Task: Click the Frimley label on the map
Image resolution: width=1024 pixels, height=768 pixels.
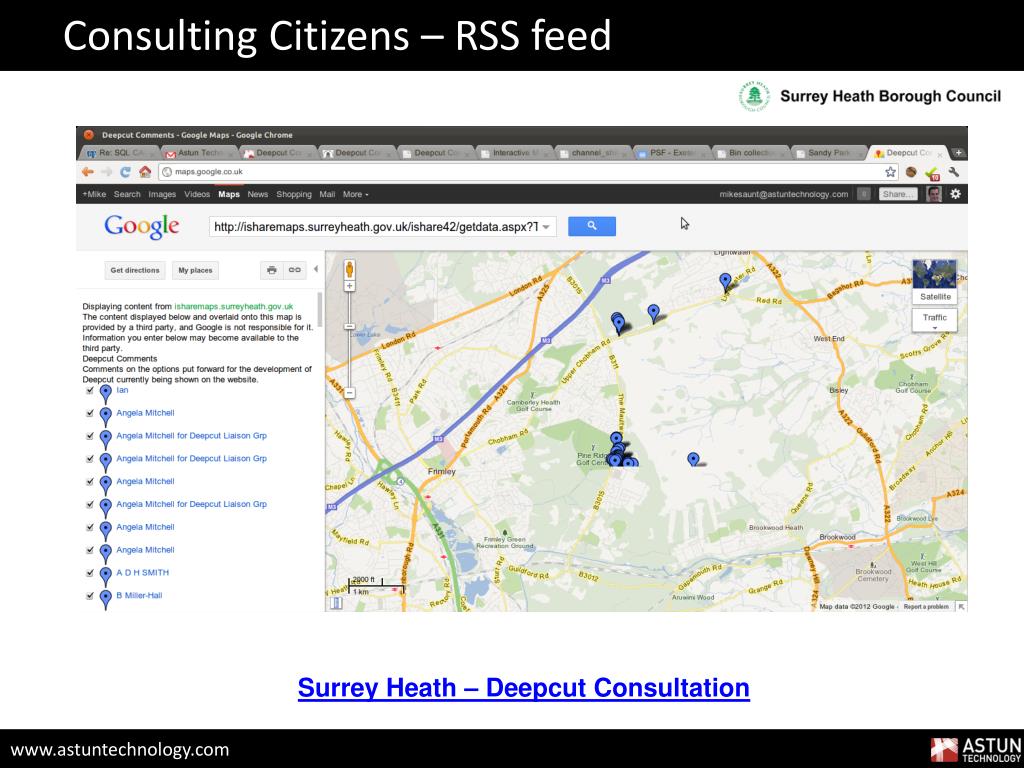Action: 441,472
